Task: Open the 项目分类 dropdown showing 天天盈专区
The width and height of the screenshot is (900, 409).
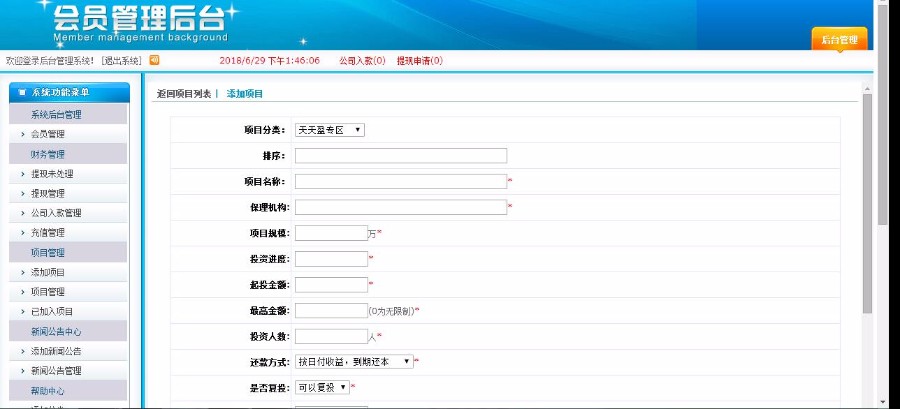Action: (329, 130)
